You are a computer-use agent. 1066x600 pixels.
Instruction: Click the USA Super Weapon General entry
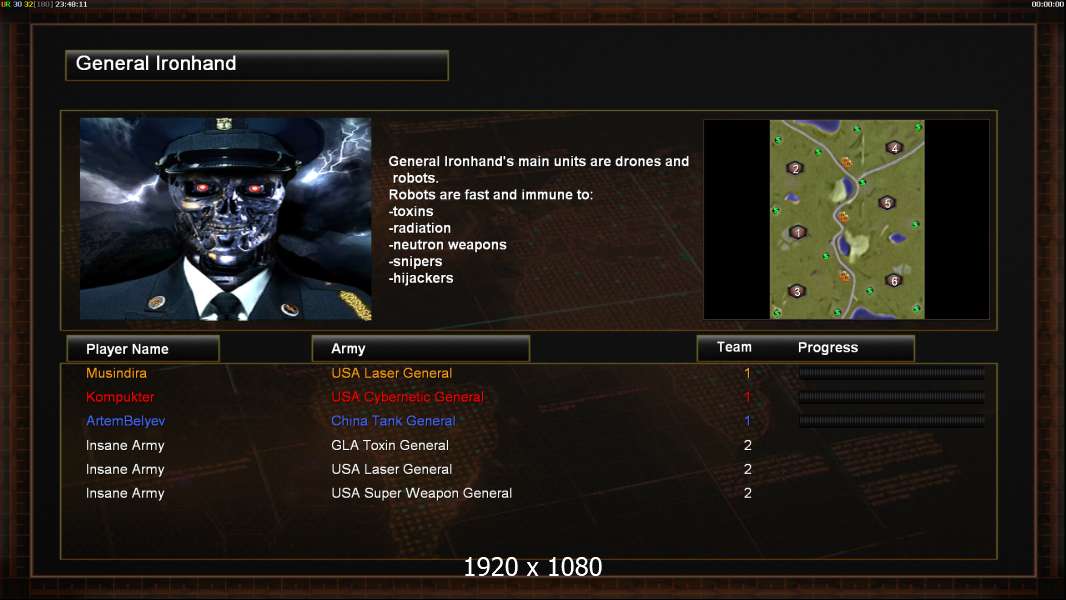tap(422, 493)
